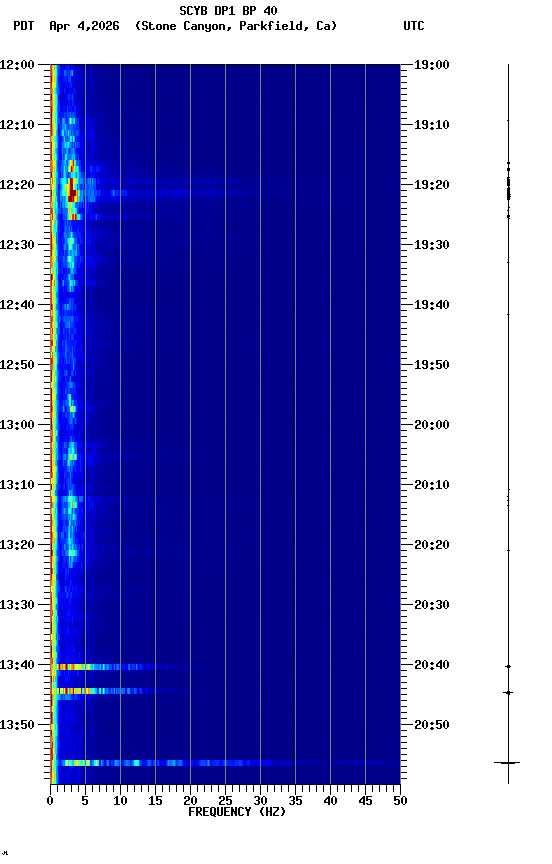Click the 10 Hz frequency axis label
Screen dimensions: 552x864
coord(120,801)
